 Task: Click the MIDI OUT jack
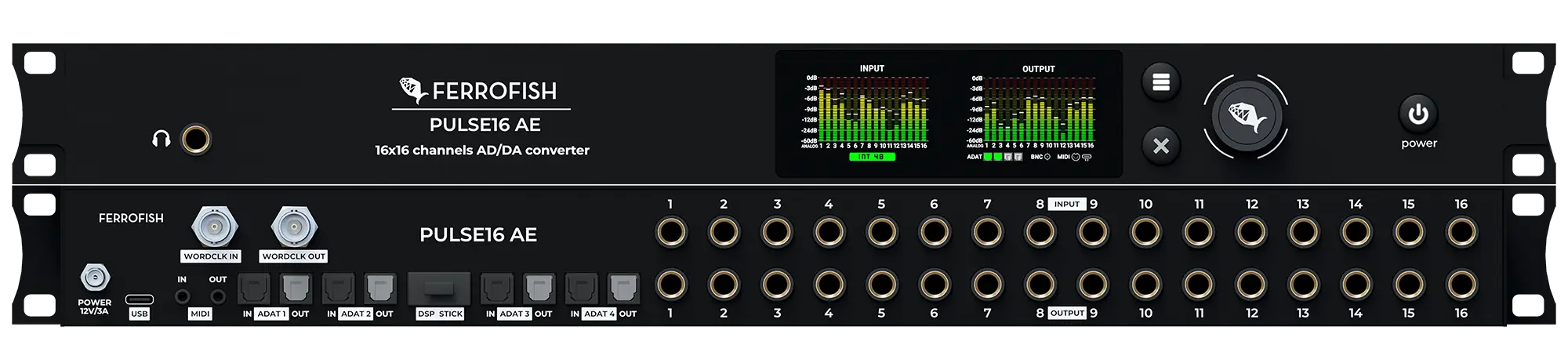(x=218, y=296)
